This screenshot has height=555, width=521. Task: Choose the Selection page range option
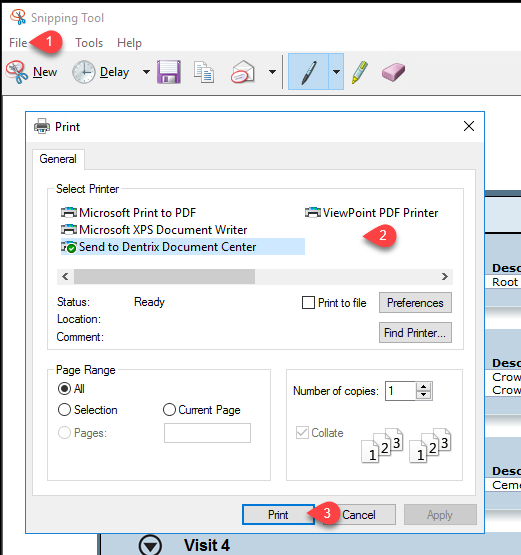click(x=87, y=410)
